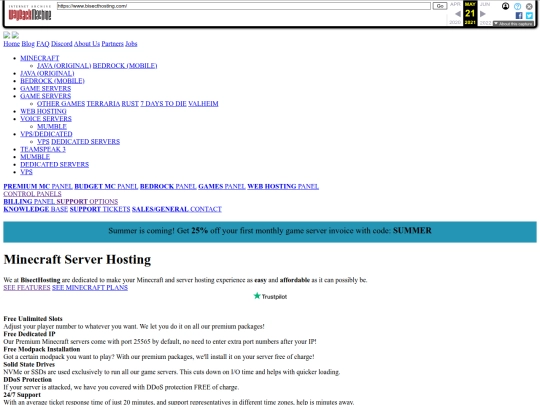Open the WEB HOSTING menu item
Image resolution: width=540 pixels, height=405 pixels.
tap(43, 111)
